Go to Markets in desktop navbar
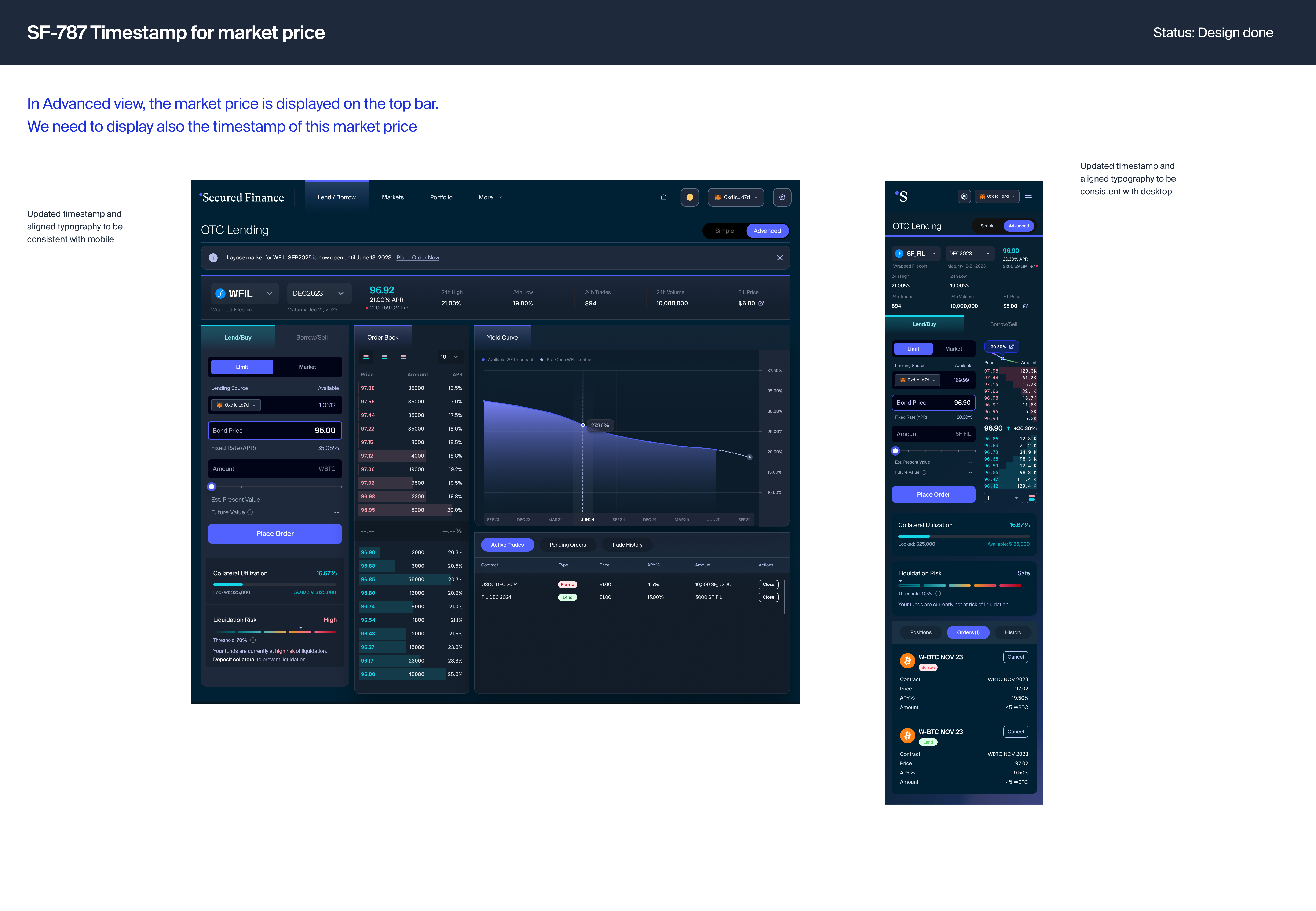Image resolution: width=1316 pixels, height=911 pixels. coord(392,197)
